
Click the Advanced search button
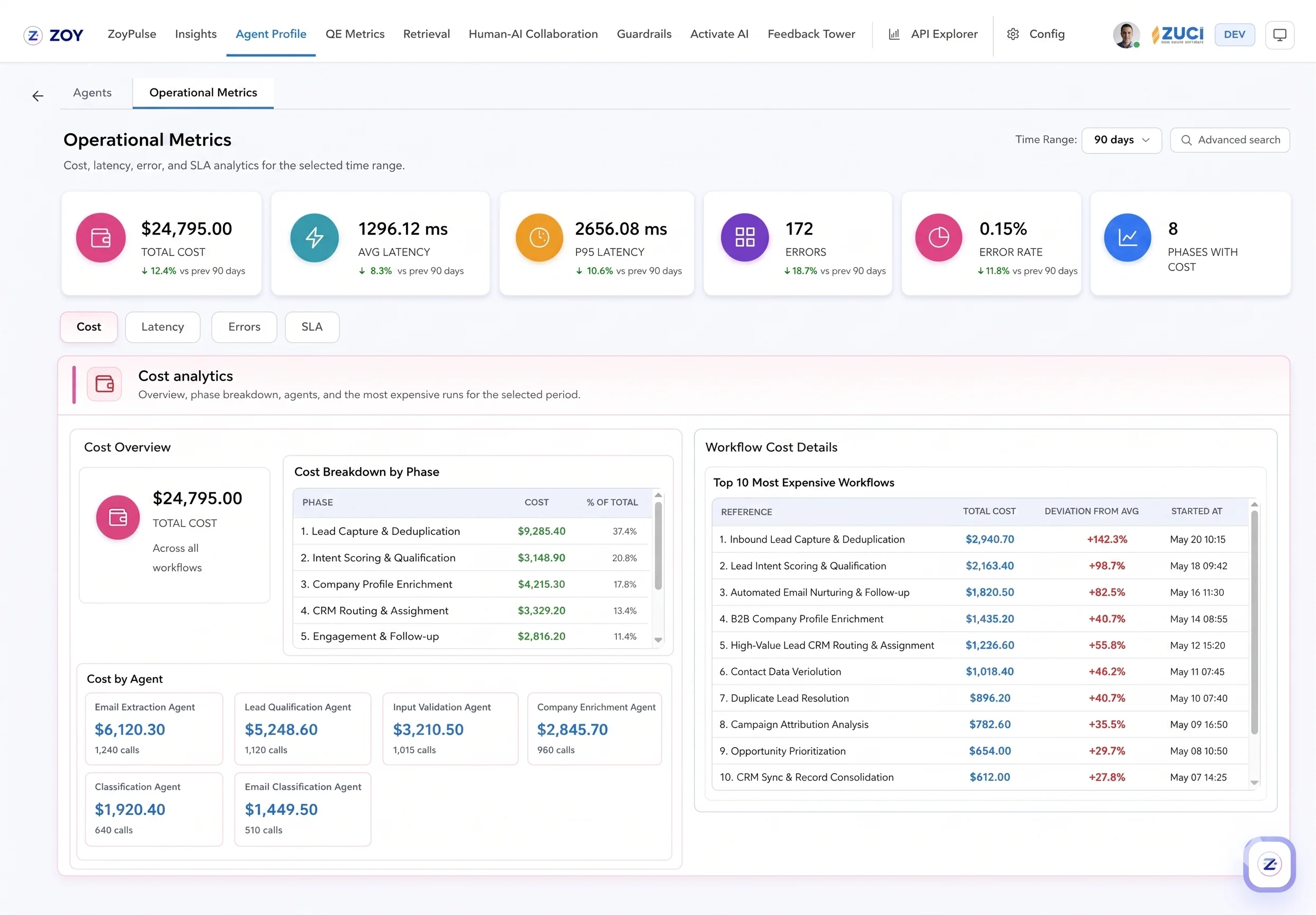pyautogui.click(x=1230, y=140)
